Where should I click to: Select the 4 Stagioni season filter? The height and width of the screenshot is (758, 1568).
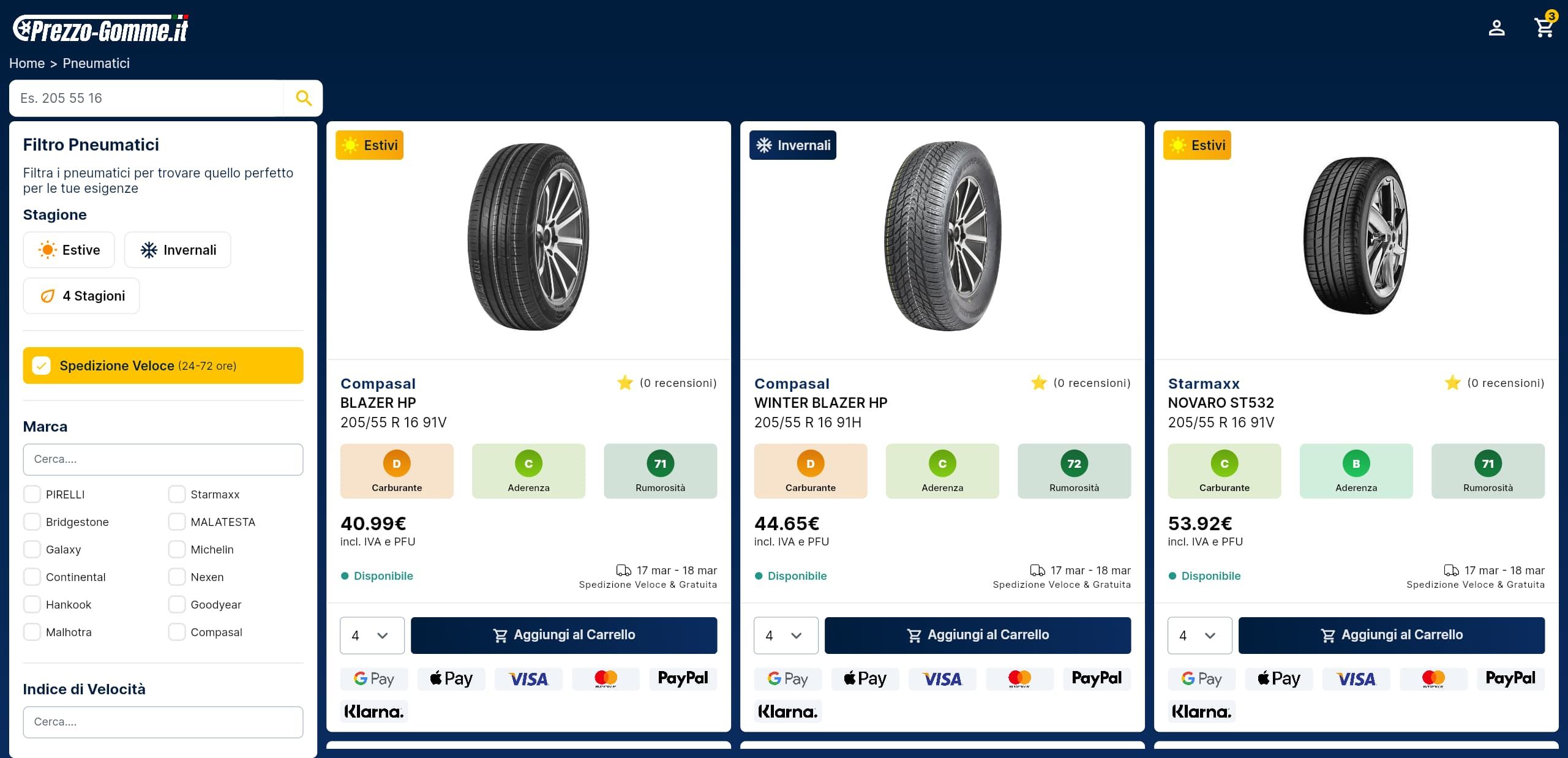[x=81, y=296]
